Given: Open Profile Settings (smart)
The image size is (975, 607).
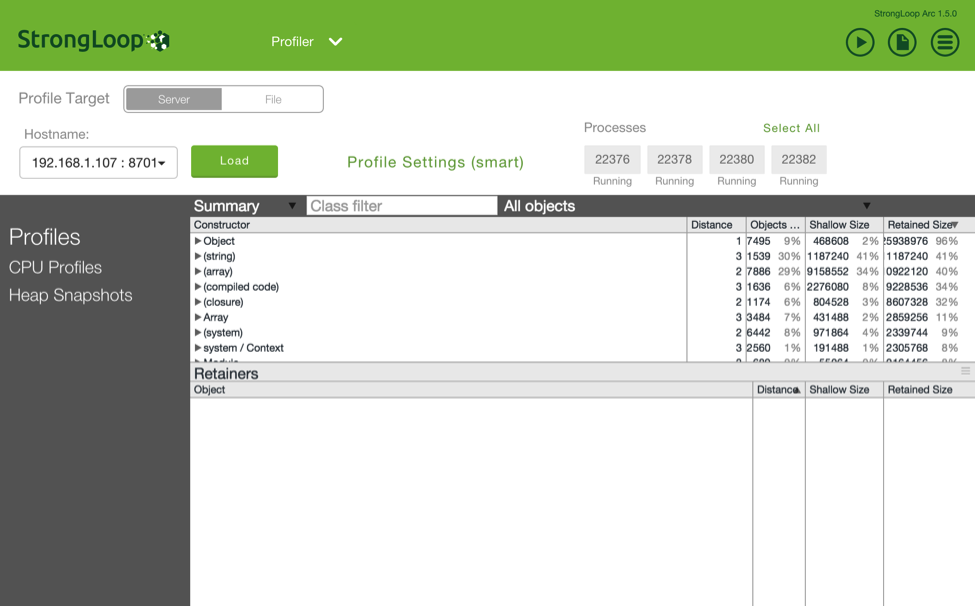Looking at the screenshot, I should click(x=435, y=162).
